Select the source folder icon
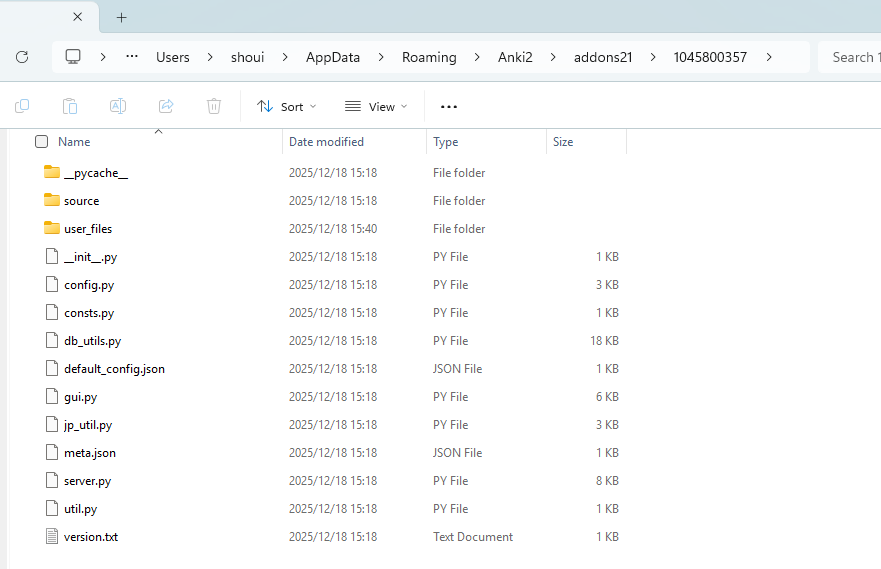 coord(52,200)
